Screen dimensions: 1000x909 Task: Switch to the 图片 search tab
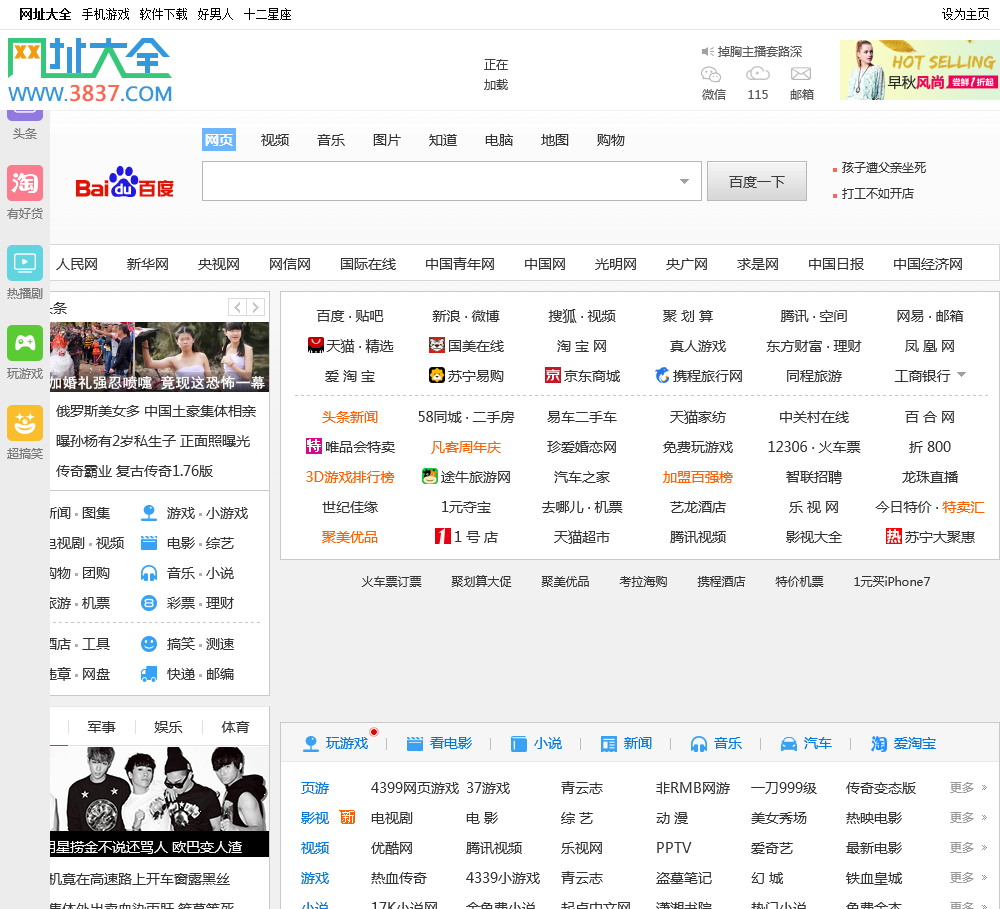pos(386,140)
